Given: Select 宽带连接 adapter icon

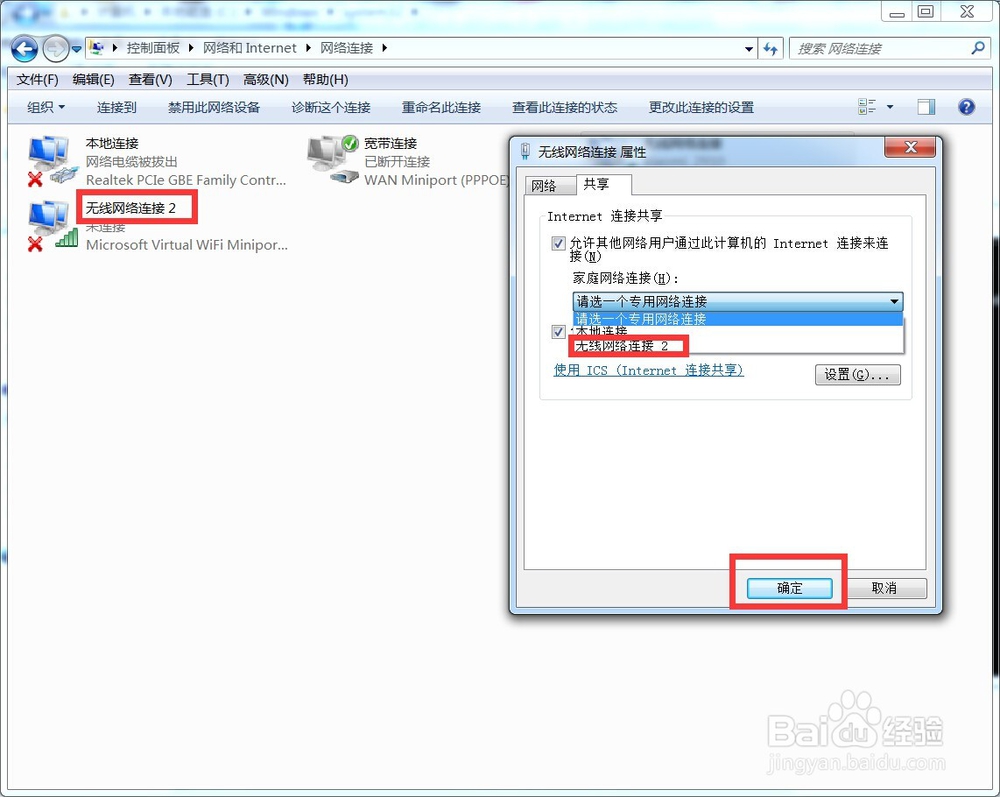Looking at the screenshot, I should pyautogui.click(x=333, y=159).
